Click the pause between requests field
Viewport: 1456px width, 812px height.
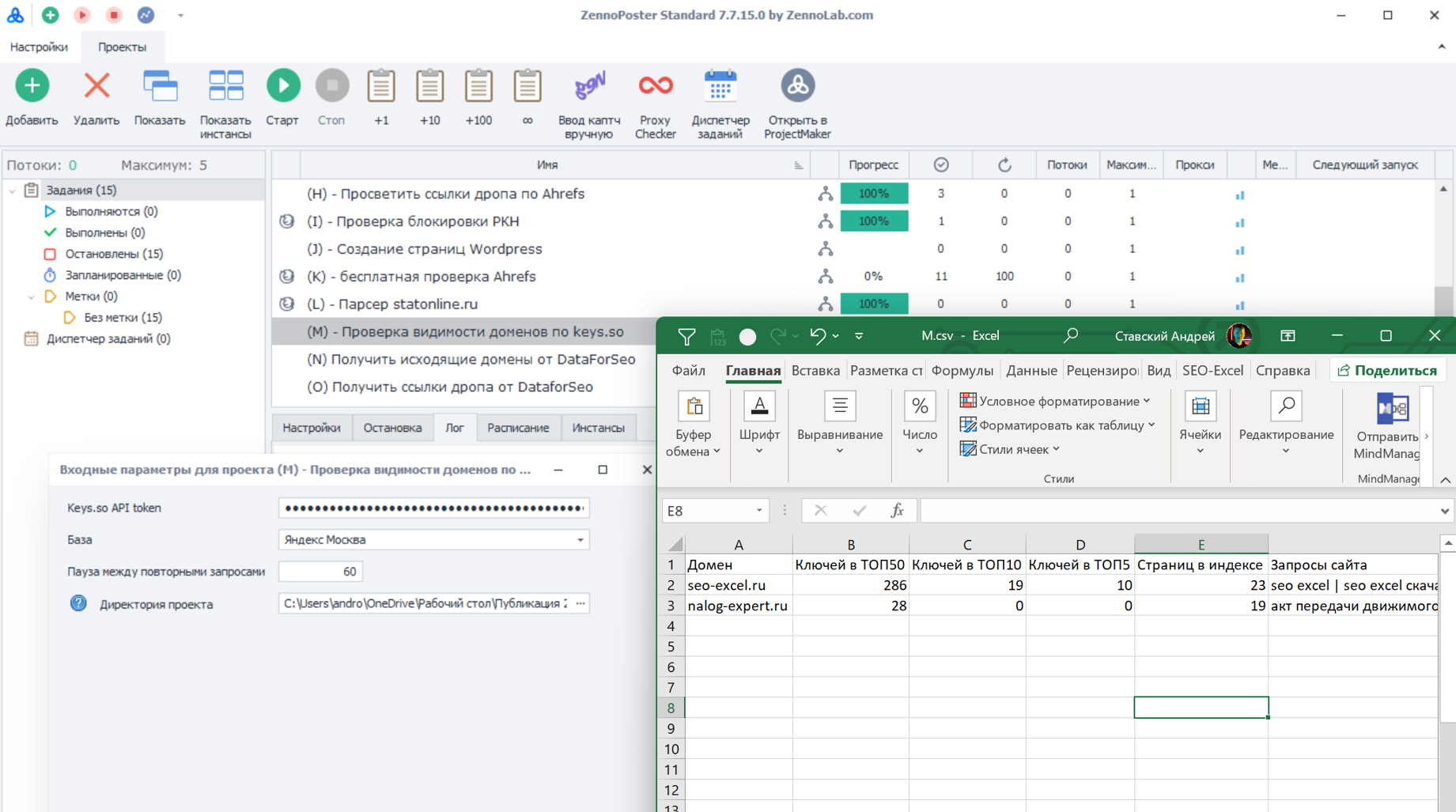click(x=321, y=572)
